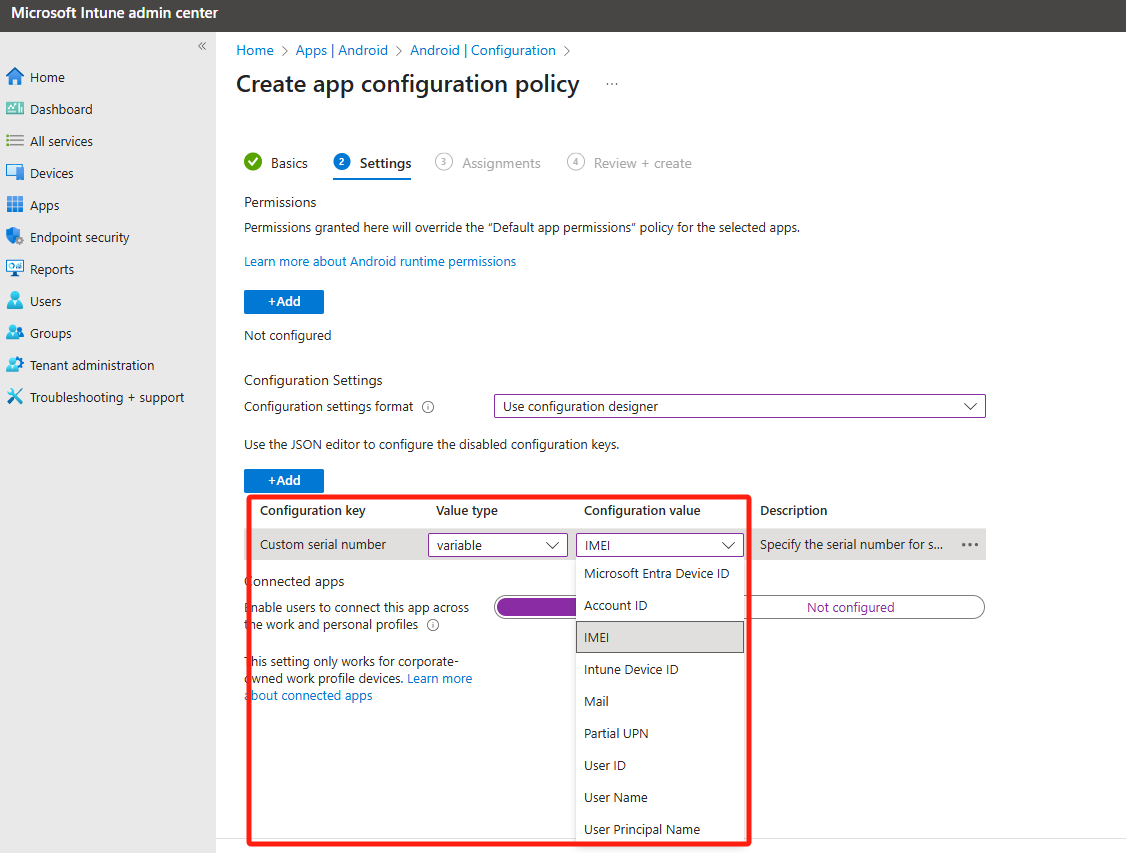1126x853 pixels.
Task: Click the Endpoint security shield icon
Action: 14,236
